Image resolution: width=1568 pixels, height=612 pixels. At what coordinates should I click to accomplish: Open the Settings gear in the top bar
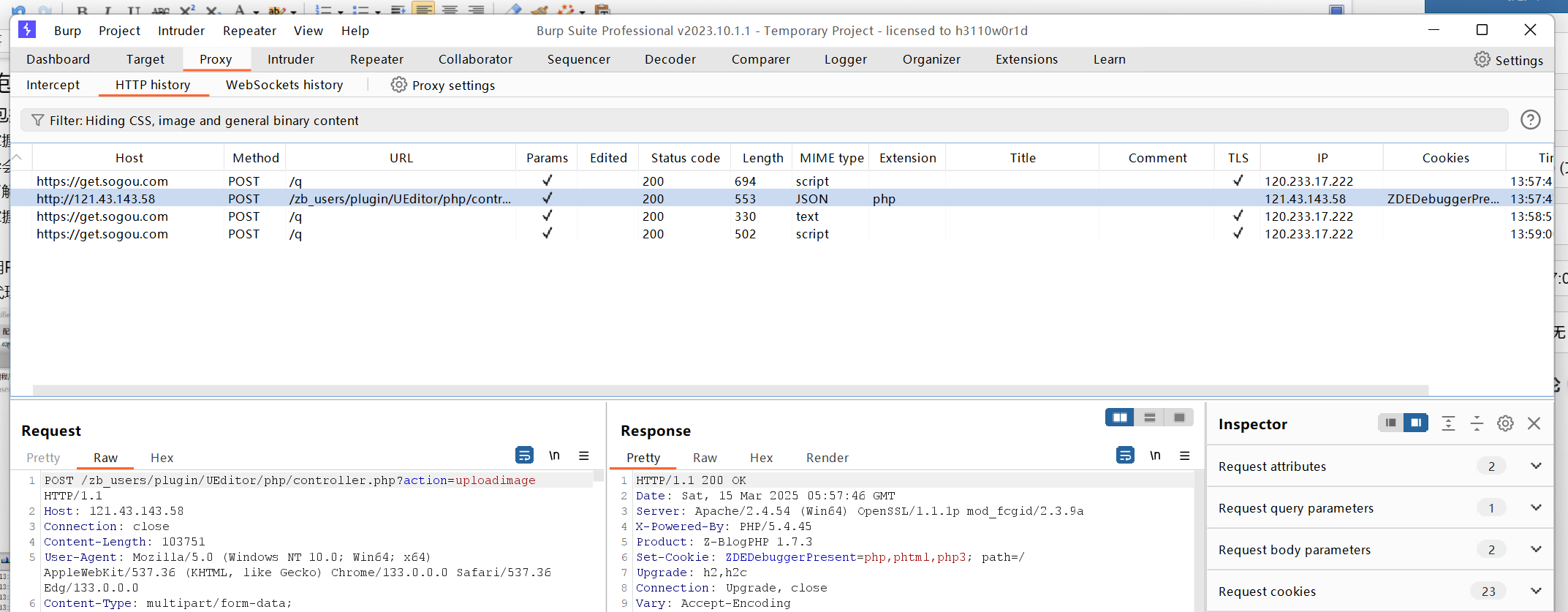click(x=1482, y=59)
